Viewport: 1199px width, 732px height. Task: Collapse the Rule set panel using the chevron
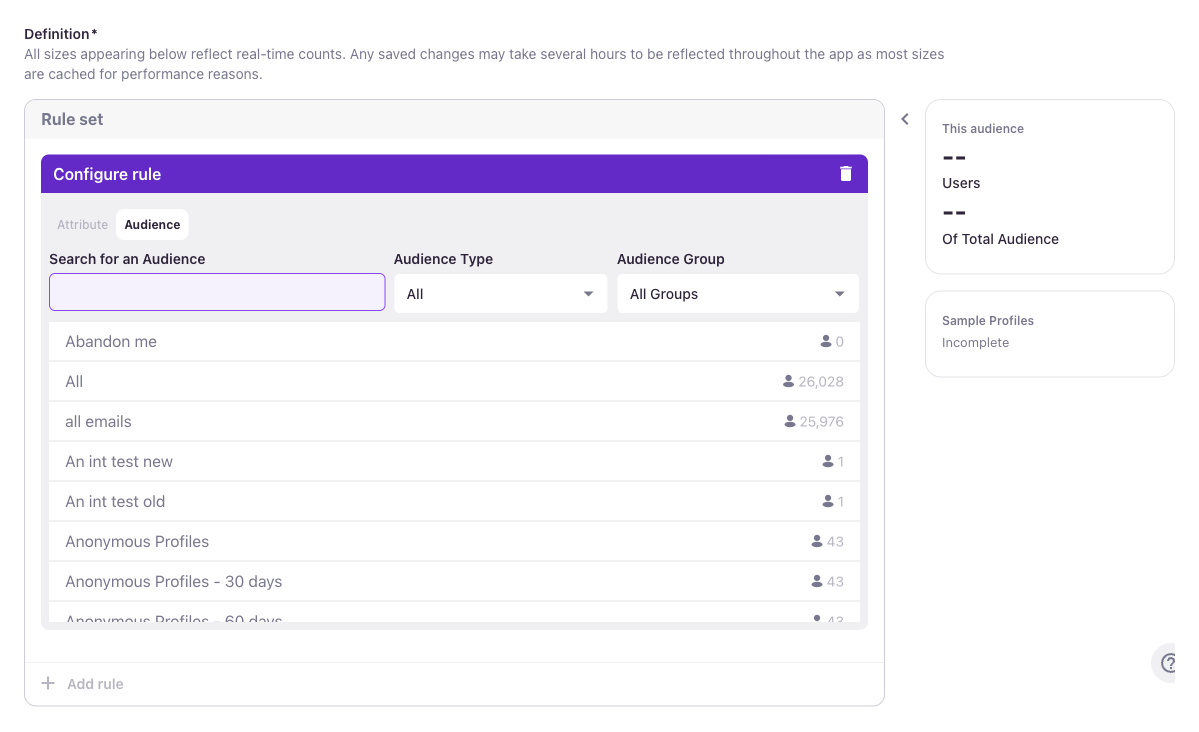point(904,118)
